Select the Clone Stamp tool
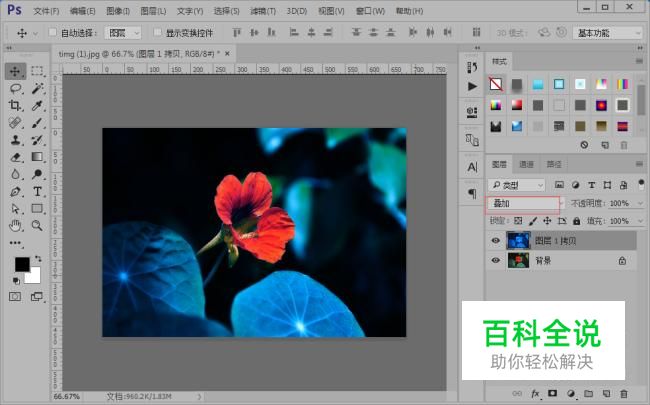Image resolution: width=650 pixels, height=405 pixels. tap(15, 140)
